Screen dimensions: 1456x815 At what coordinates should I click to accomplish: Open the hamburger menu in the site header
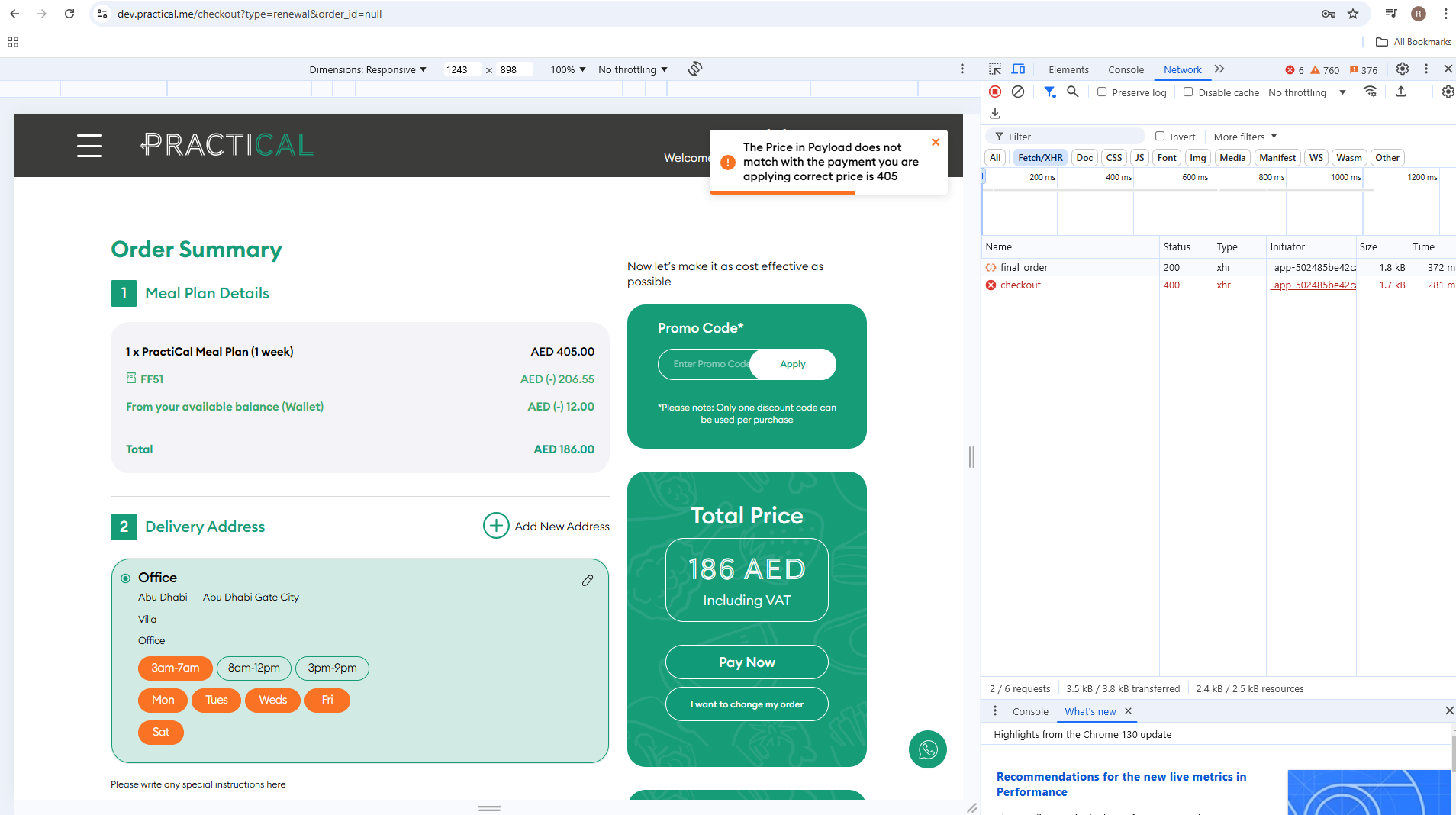click(x=89, y=145)
